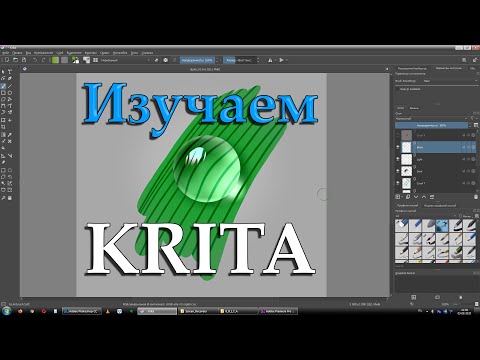Adjust the brush opacity slider in toolbar
Image resolution: width=480 pixels, height=360 pixels.
pos(197,60)
